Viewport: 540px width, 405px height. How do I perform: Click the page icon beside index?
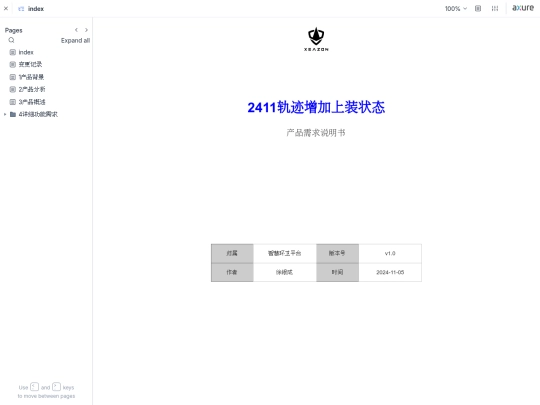pos(13,52)
